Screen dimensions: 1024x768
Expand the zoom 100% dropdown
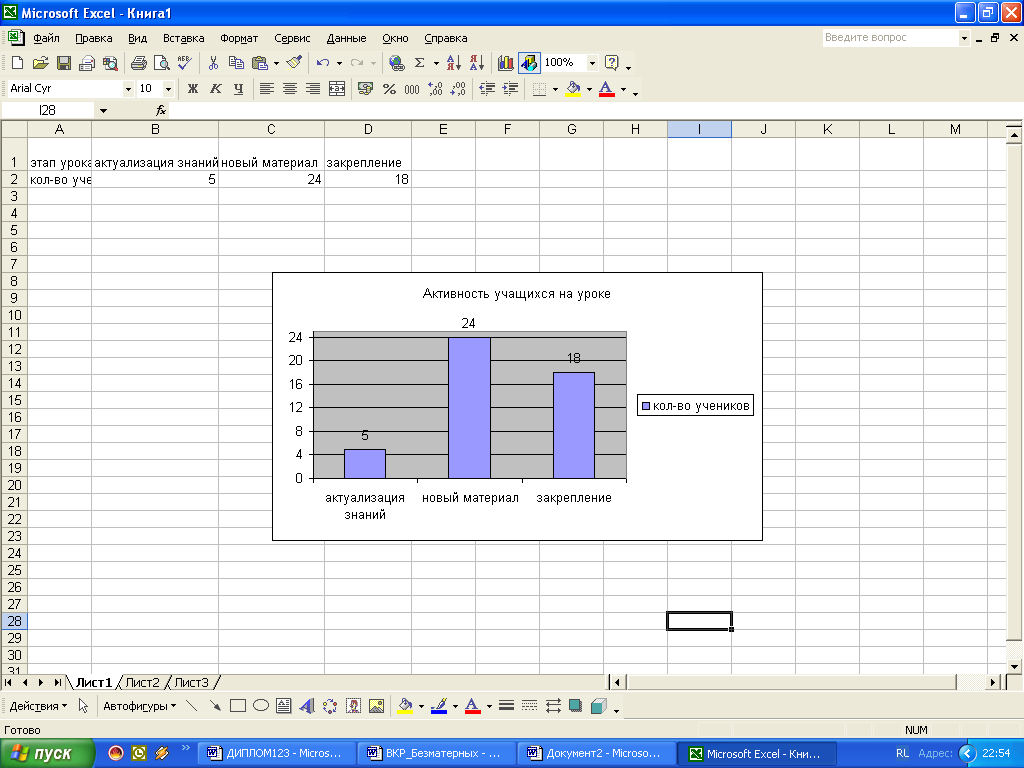[592, 63]
